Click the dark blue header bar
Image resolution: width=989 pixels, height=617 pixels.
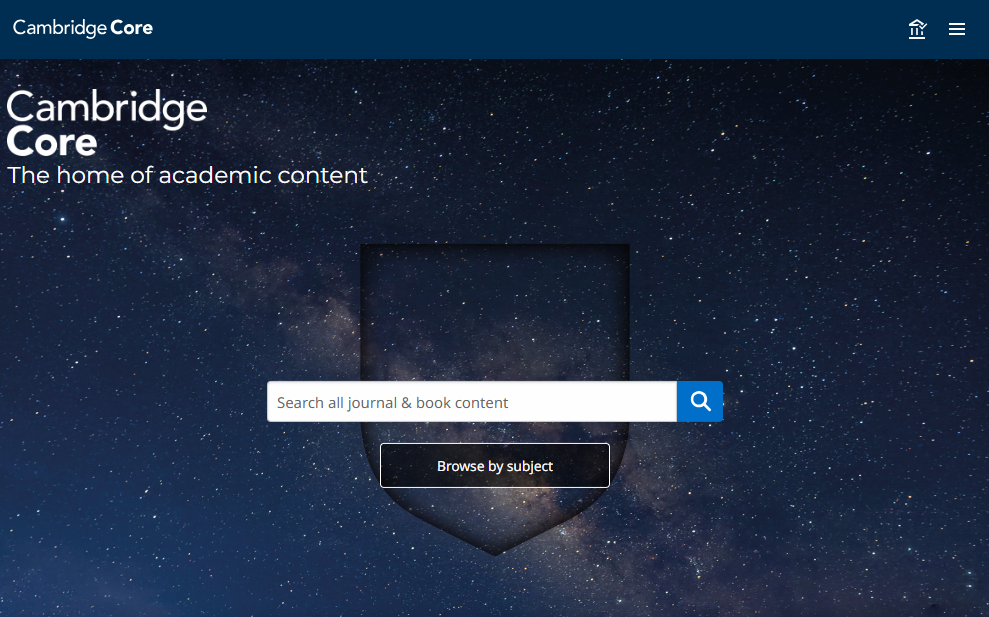tap(500, 29)
